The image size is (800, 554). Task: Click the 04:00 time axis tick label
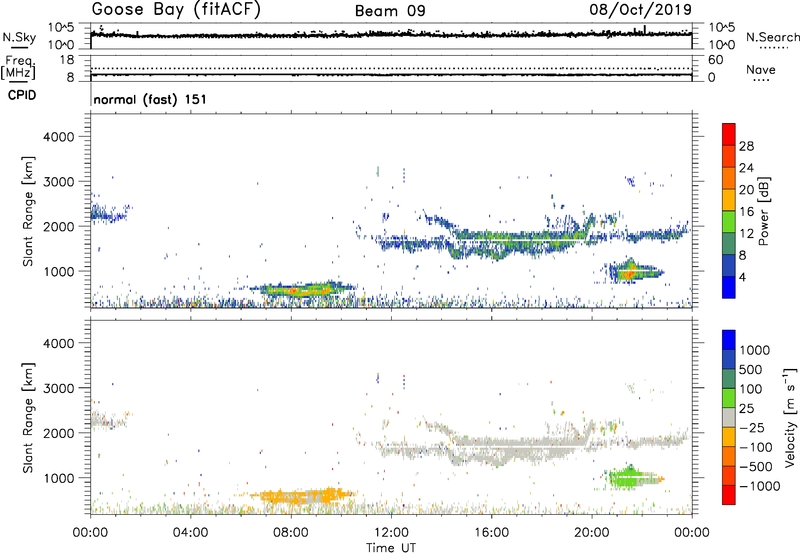tap(190, 533)
